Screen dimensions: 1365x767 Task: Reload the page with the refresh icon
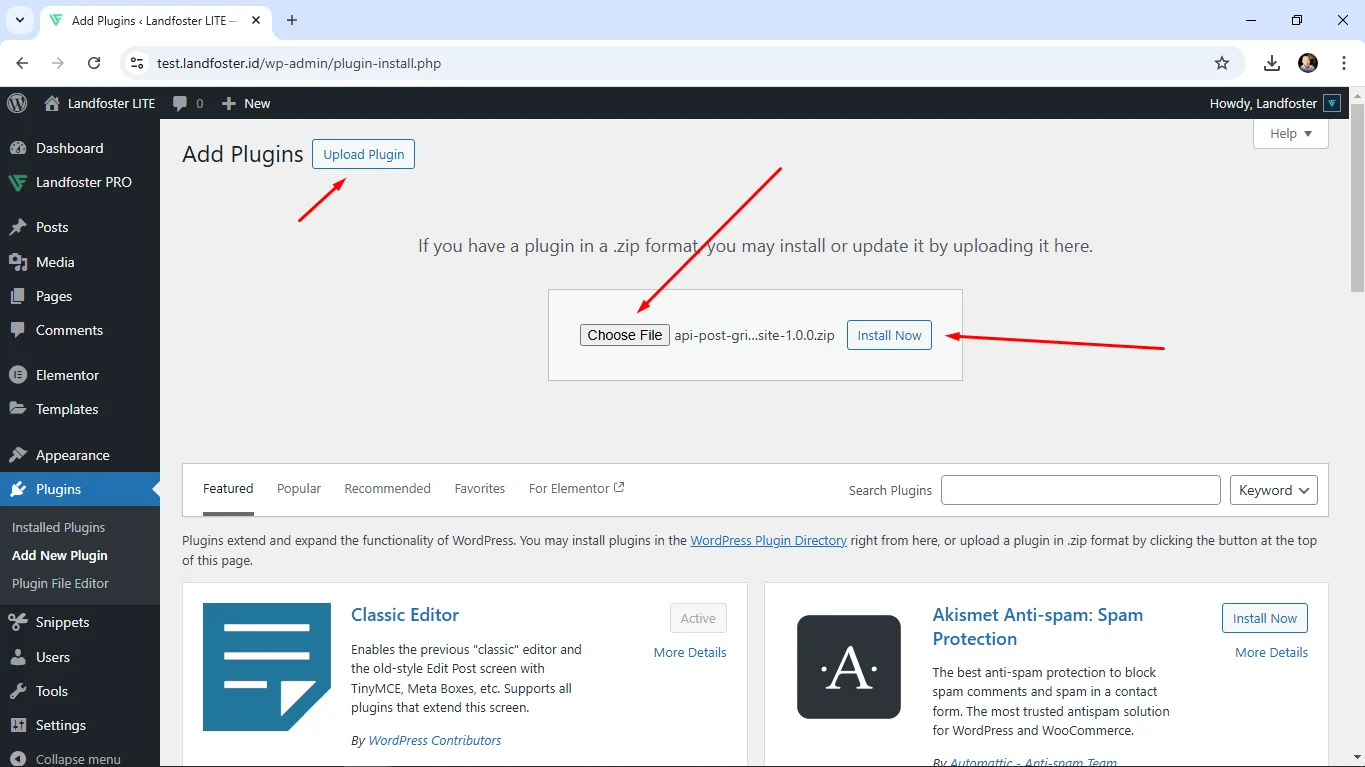[94, 63]
